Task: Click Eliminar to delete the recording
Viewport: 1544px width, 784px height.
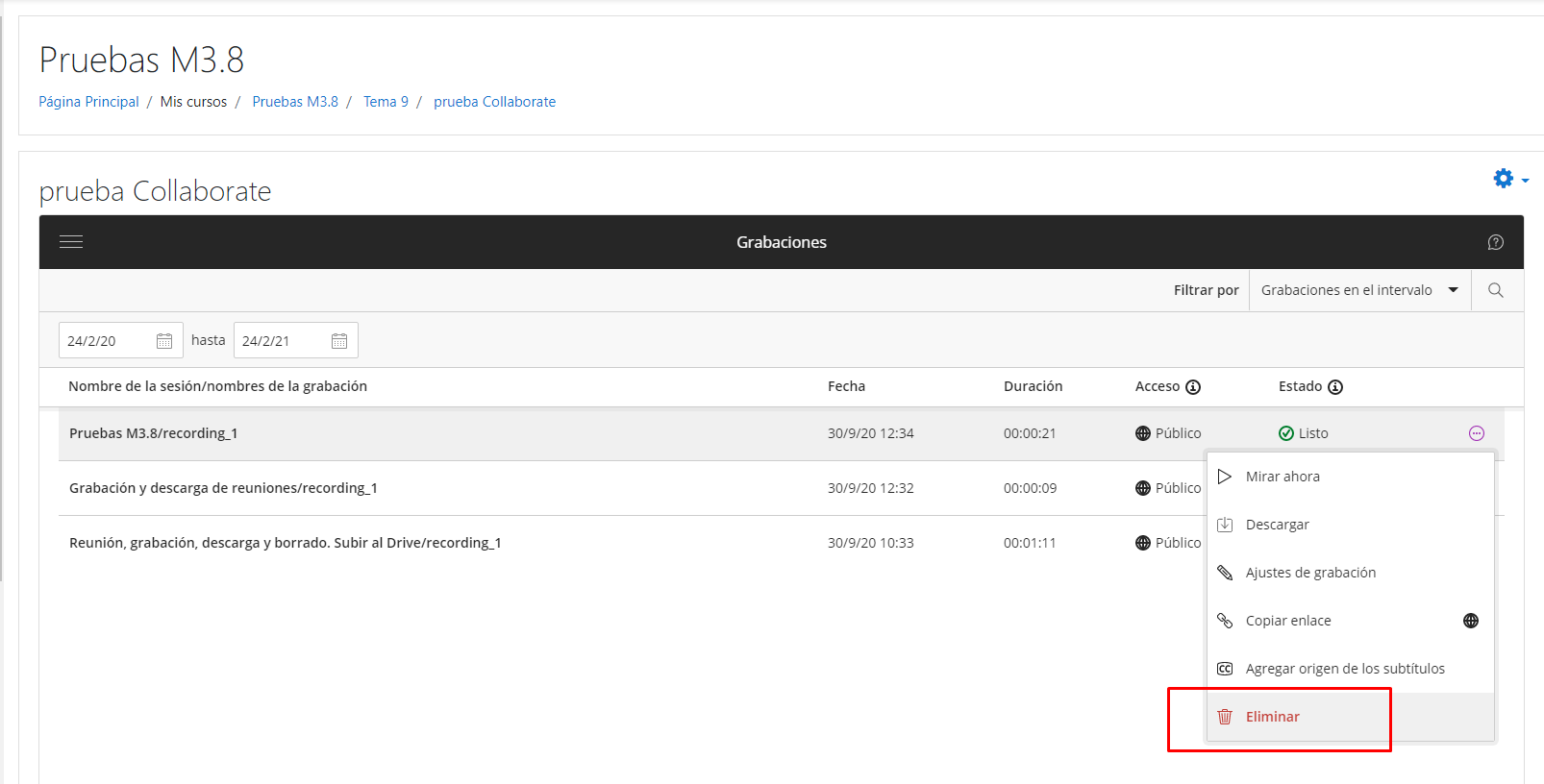Action: 1272,717
